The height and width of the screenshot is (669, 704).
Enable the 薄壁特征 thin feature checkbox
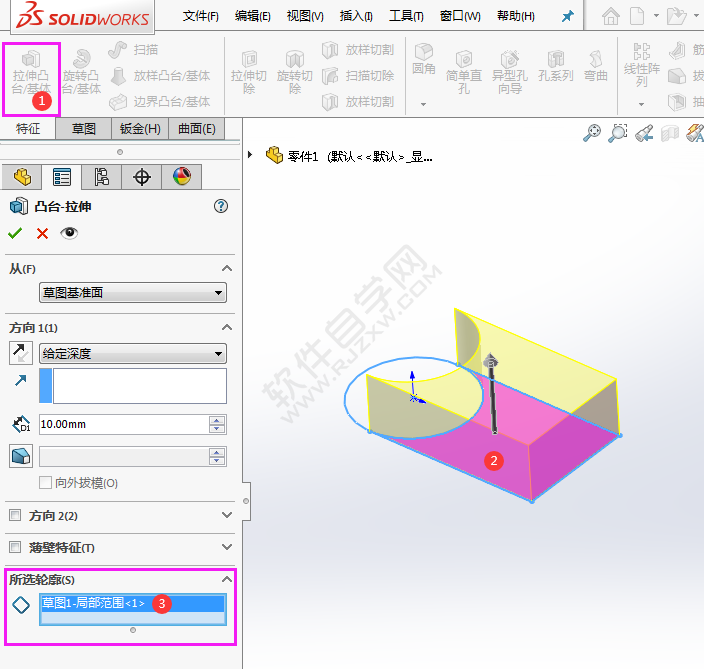[x=15, y=547]
